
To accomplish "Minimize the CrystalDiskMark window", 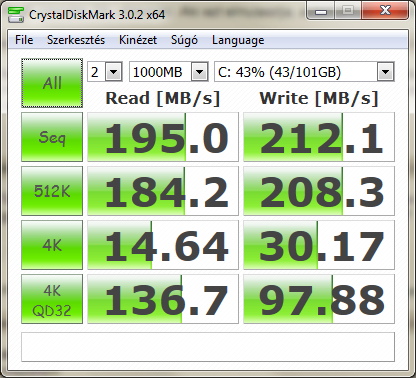I will [x=321, y=11].
